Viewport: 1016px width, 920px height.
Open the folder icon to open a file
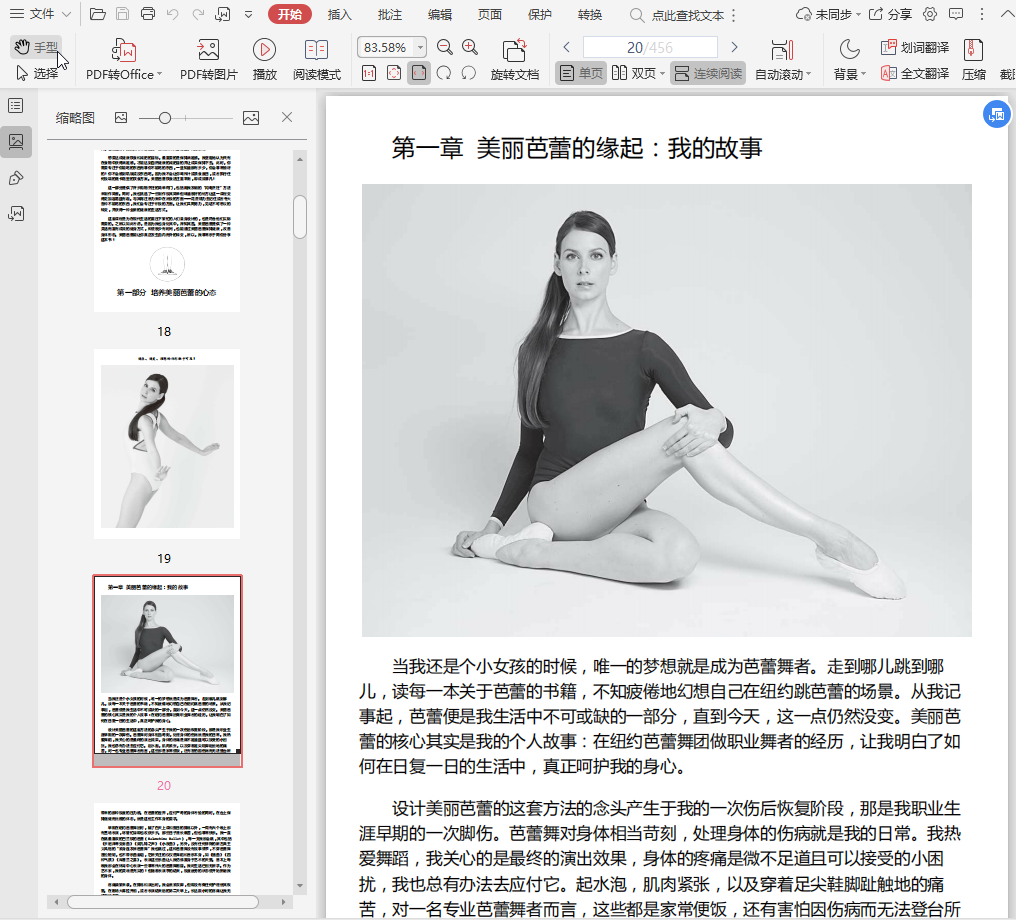click(98, 14)
